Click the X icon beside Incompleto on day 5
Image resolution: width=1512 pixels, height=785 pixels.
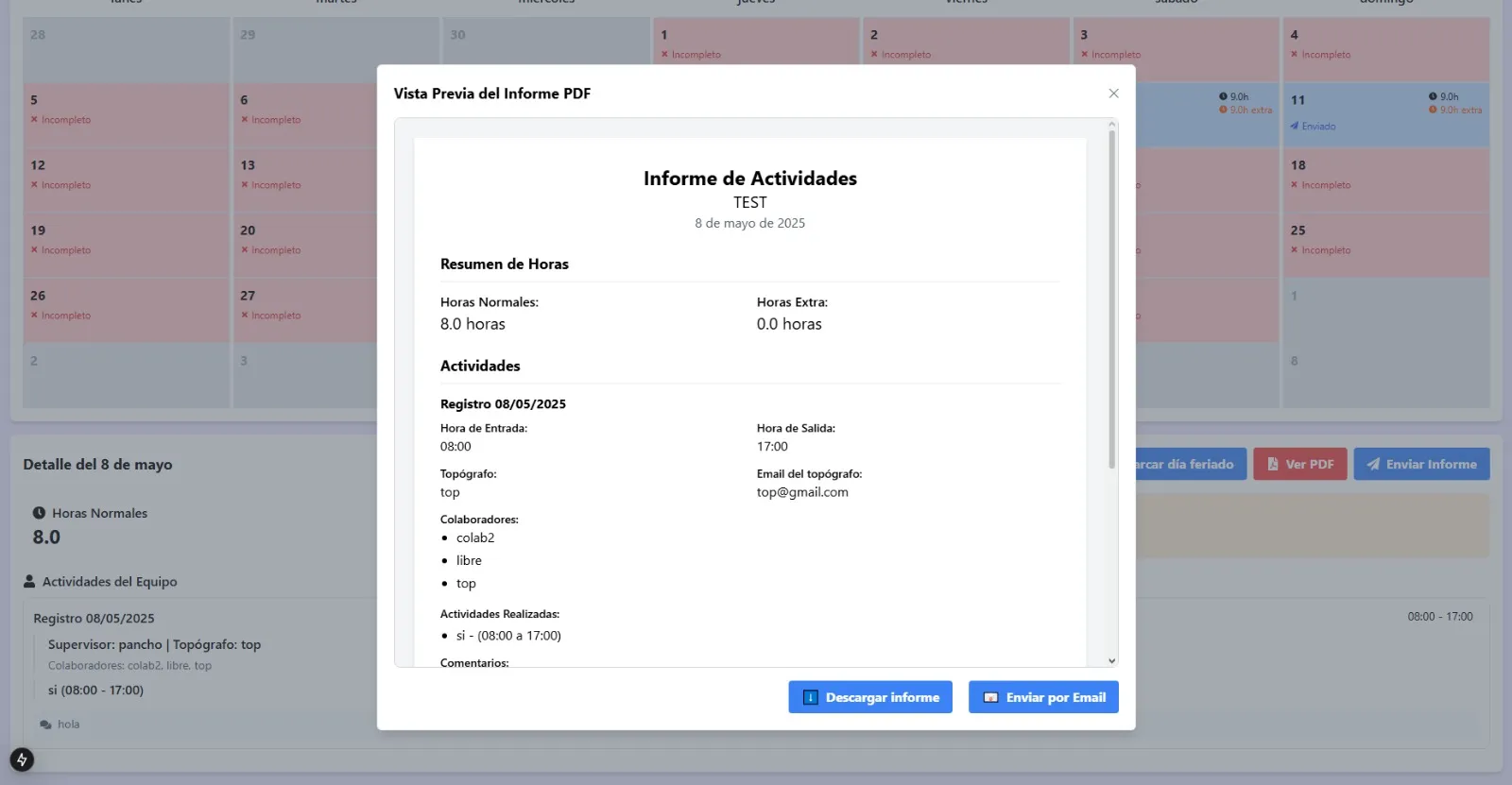point(34,120)
